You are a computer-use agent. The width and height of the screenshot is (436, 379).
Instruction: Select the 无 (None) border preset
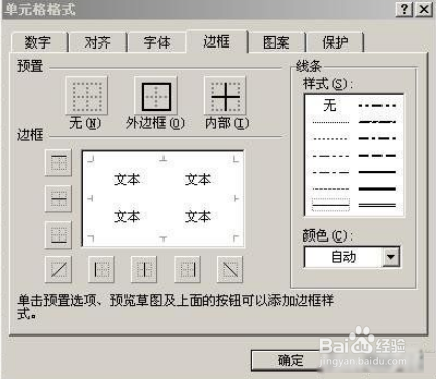pyautogui.click(x=87, y=96)
